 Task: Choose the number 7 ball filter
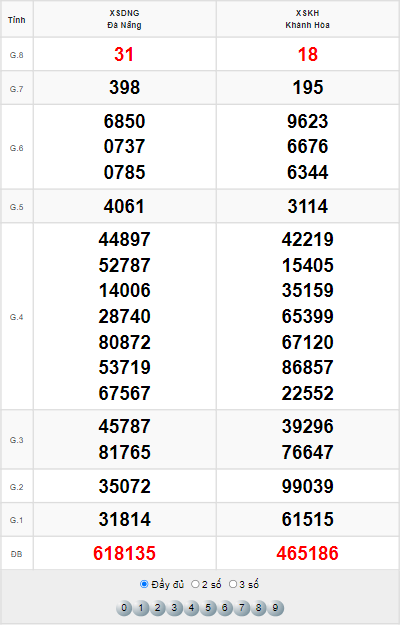click(242, 608)
